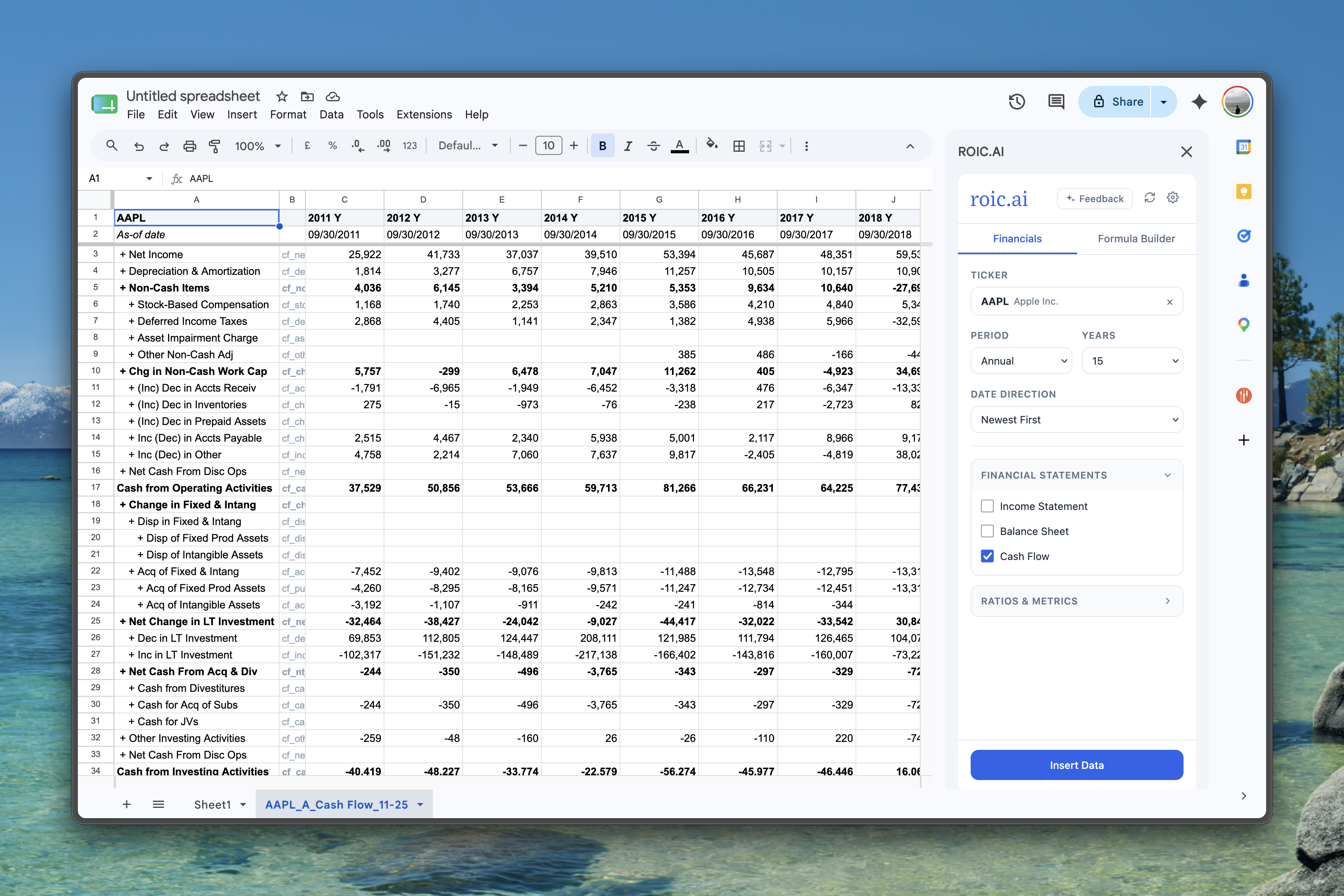Refresh the ROIC.AI panel

click(x=1150, y=198)
